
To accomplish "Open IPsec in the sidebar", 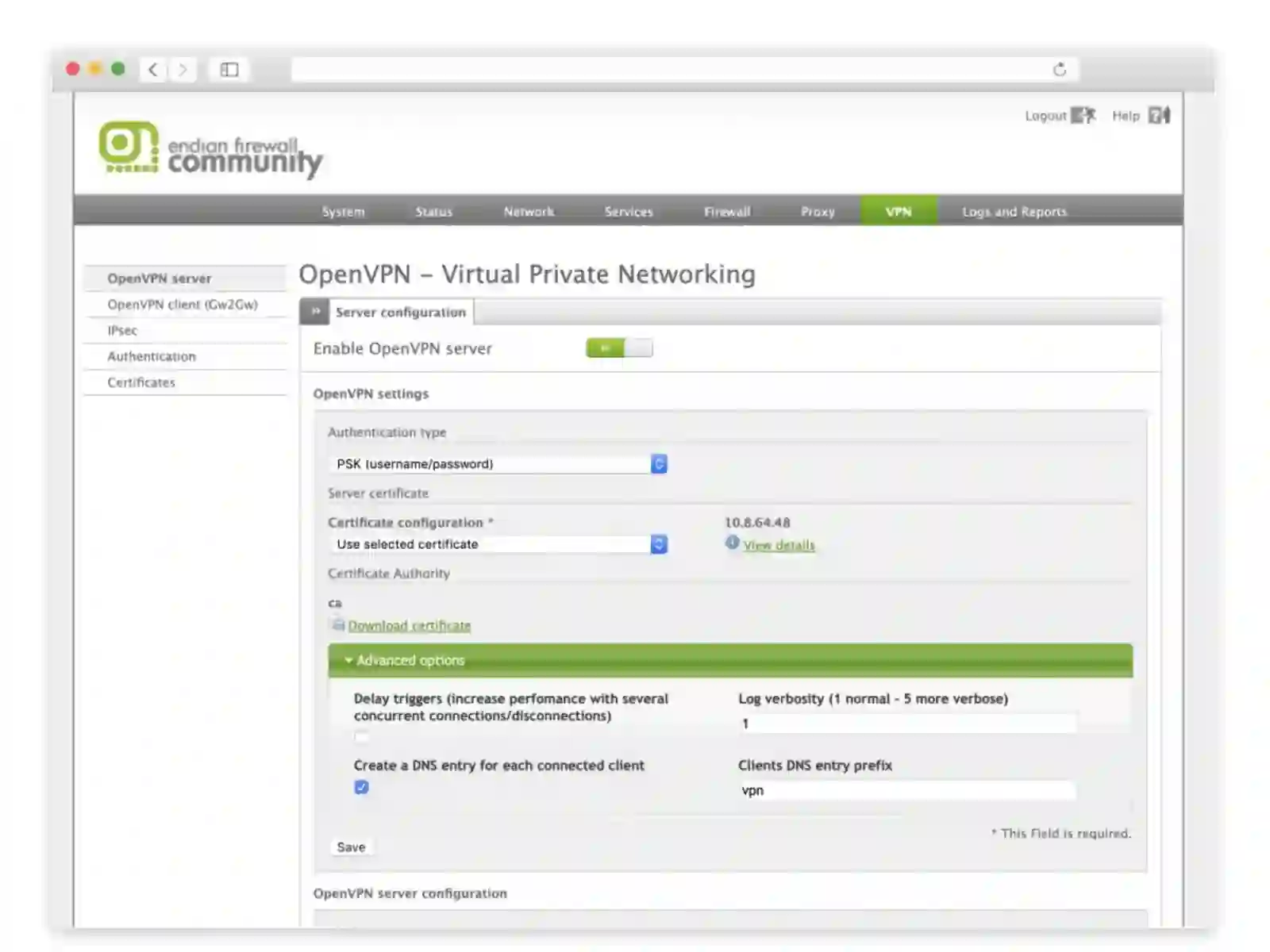I will (x=185, y=331).
